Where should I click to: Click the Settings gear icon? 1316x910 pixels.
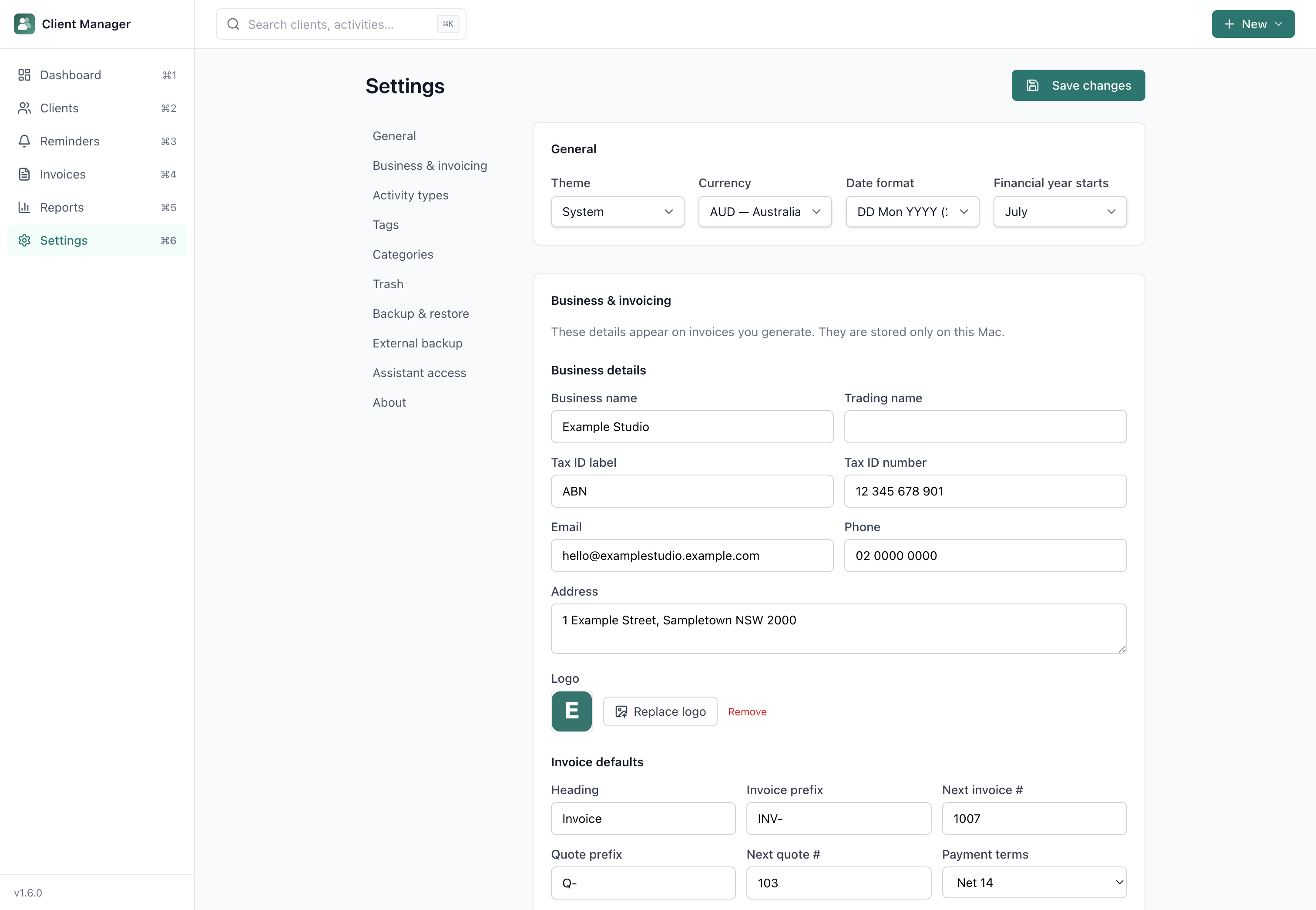24,240
